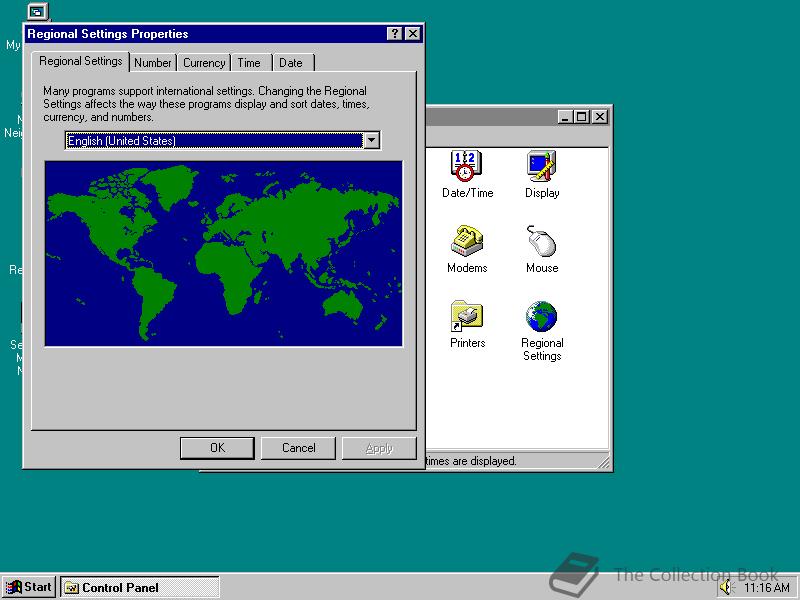Switch to the Date tab
Screen dimensions: 800x600
coord(291,63)
